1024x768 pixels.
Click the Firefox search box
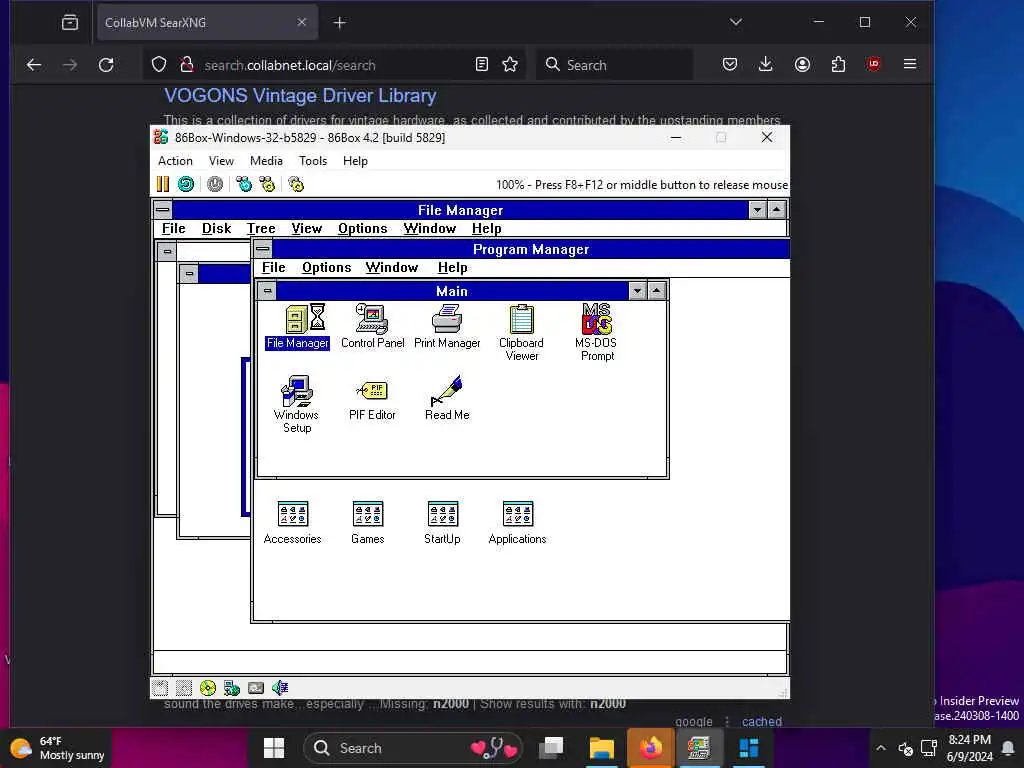(614, 65)
